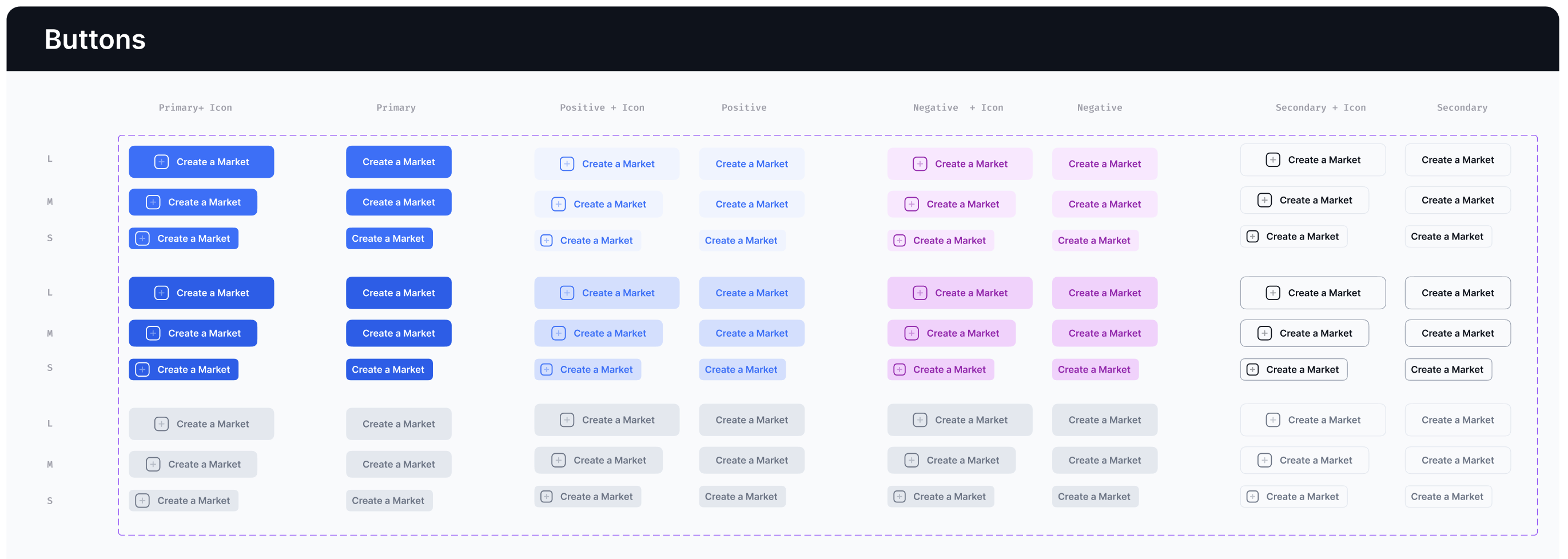Click plus icon in large default Negative + Icon button
Viewport: 1568px width, 559px height.
coord(920,163)
